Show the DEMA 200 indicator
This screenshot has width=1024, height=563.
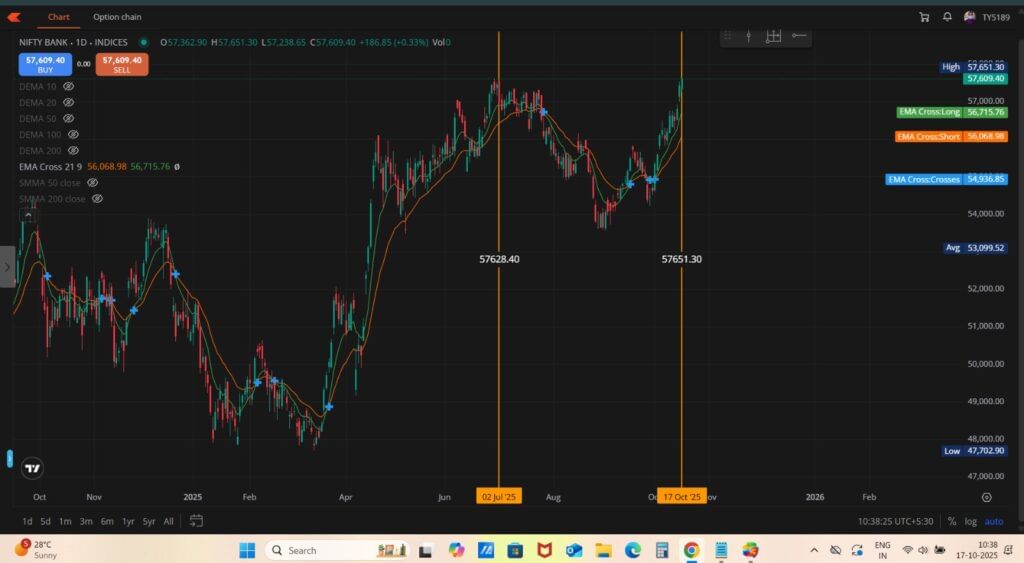pos(73,151)
